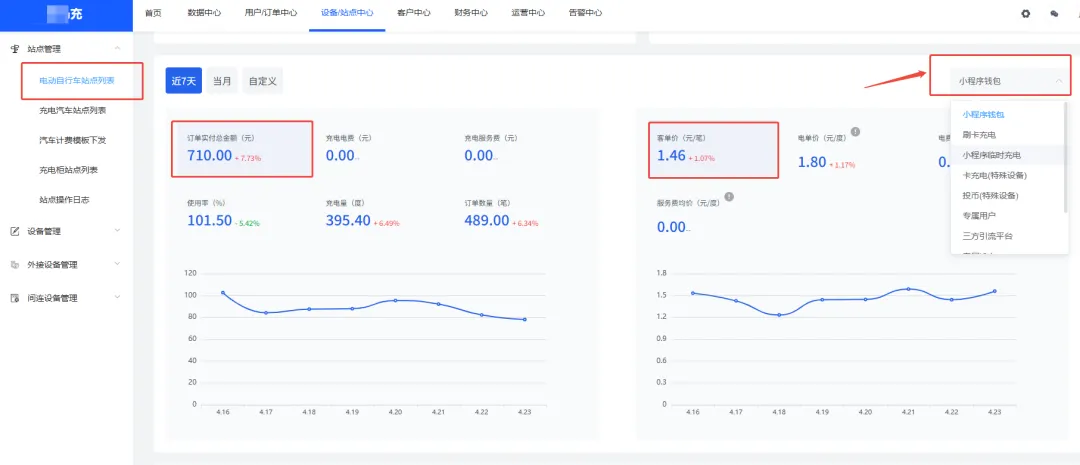This screenshot has height=465, width=1080.
Task: Select the 客单价 metric card
Action: pos(714,149)
